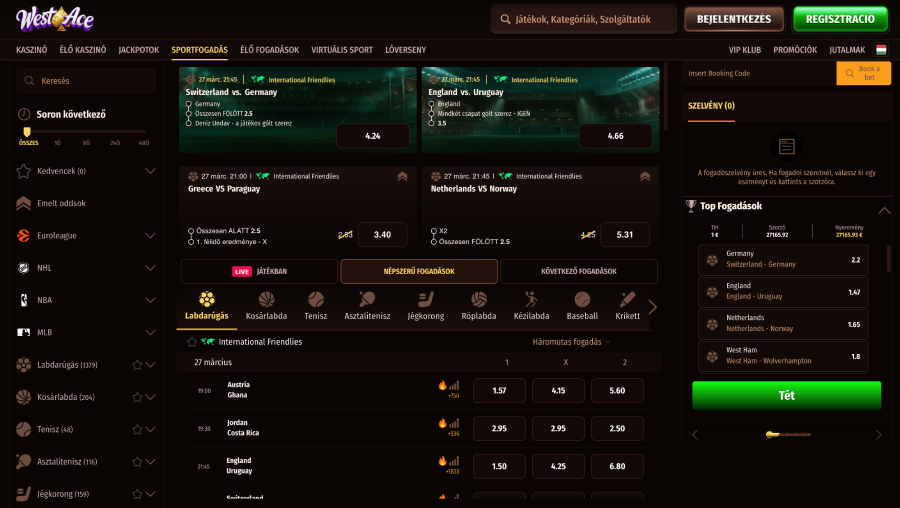Viewport: 900px width, 508px height.
Task: Open the Következő Fogadások tab
Action: [579, 272]
